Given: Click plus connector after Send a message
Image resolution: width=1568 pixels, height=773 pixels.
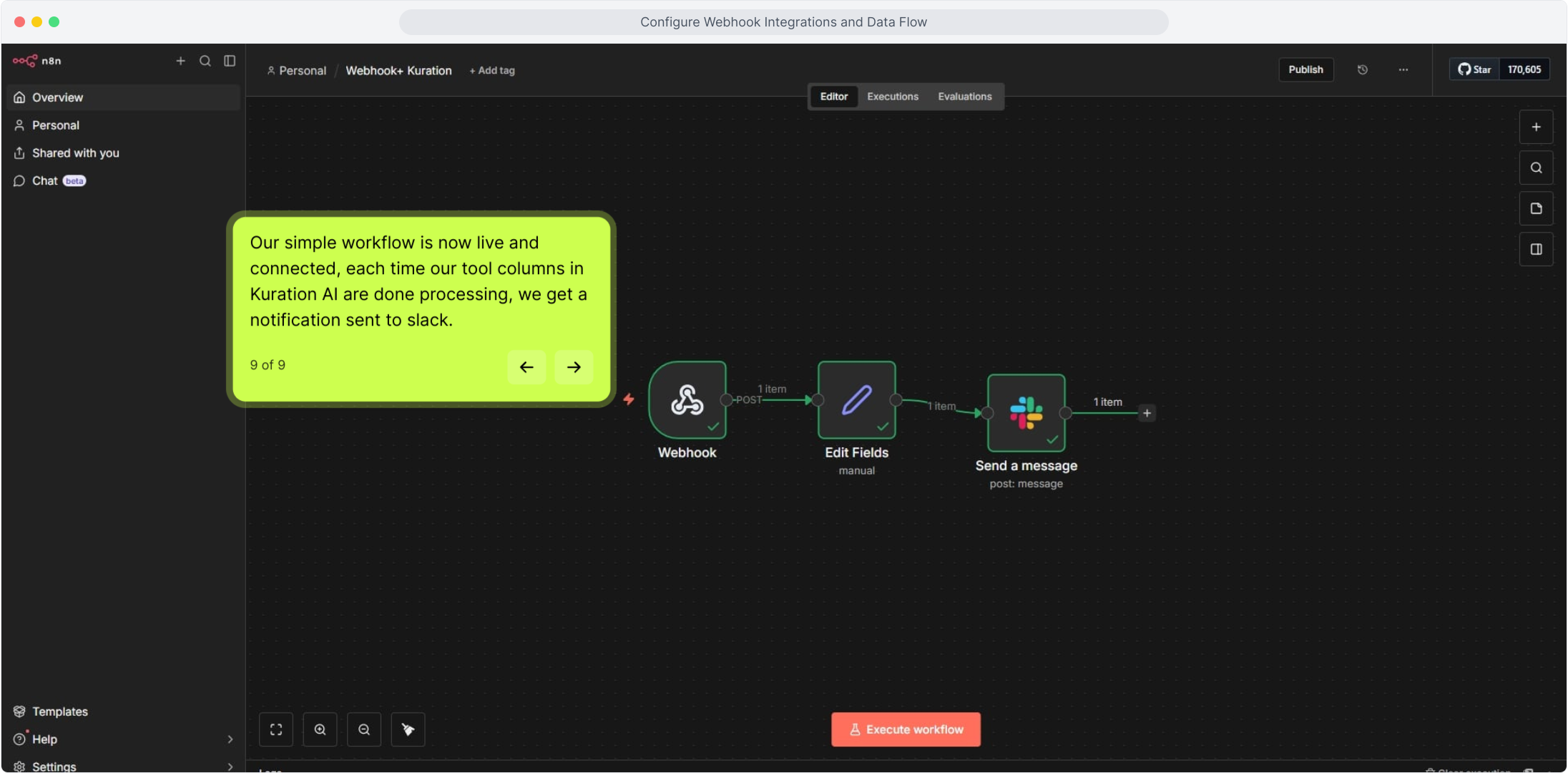Looking at the screenshot, I should [x=1147, y=413].
